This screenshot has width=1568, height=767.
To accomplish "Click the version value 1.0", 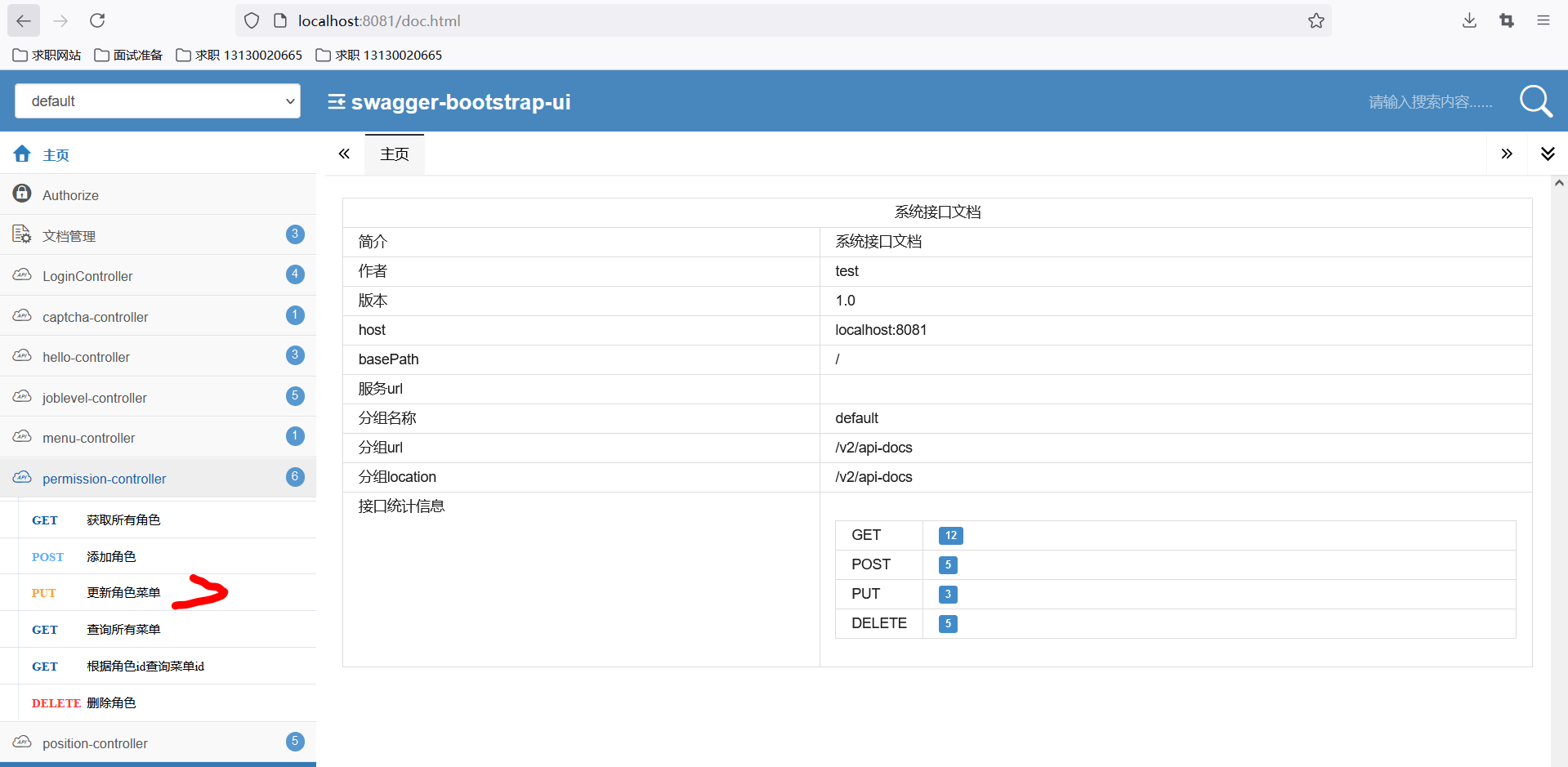I will point(845,301).
